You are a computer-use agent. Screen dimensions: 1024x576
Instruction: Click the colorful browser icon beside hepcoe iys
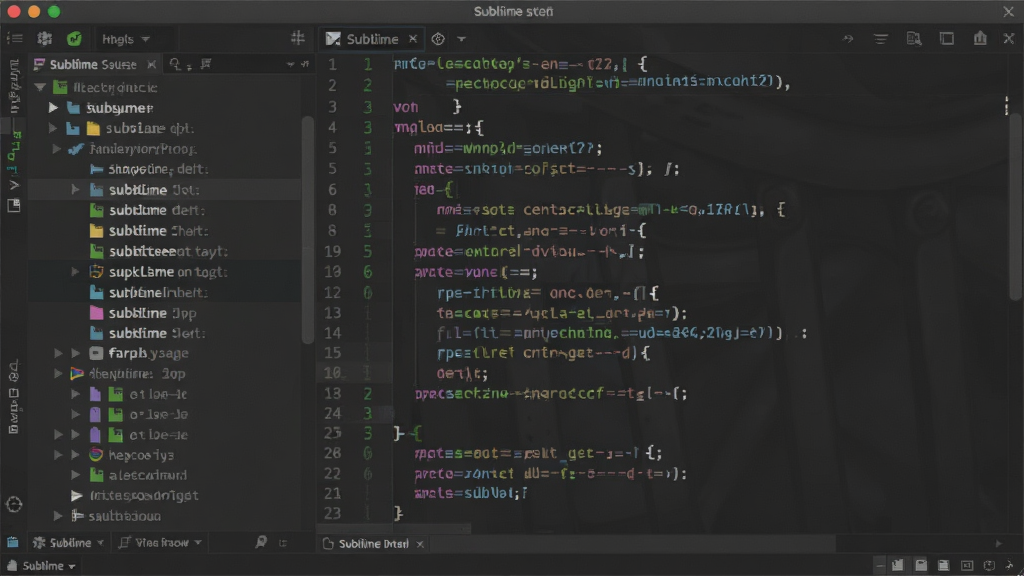pyautogui.click(x=97, y=455)
